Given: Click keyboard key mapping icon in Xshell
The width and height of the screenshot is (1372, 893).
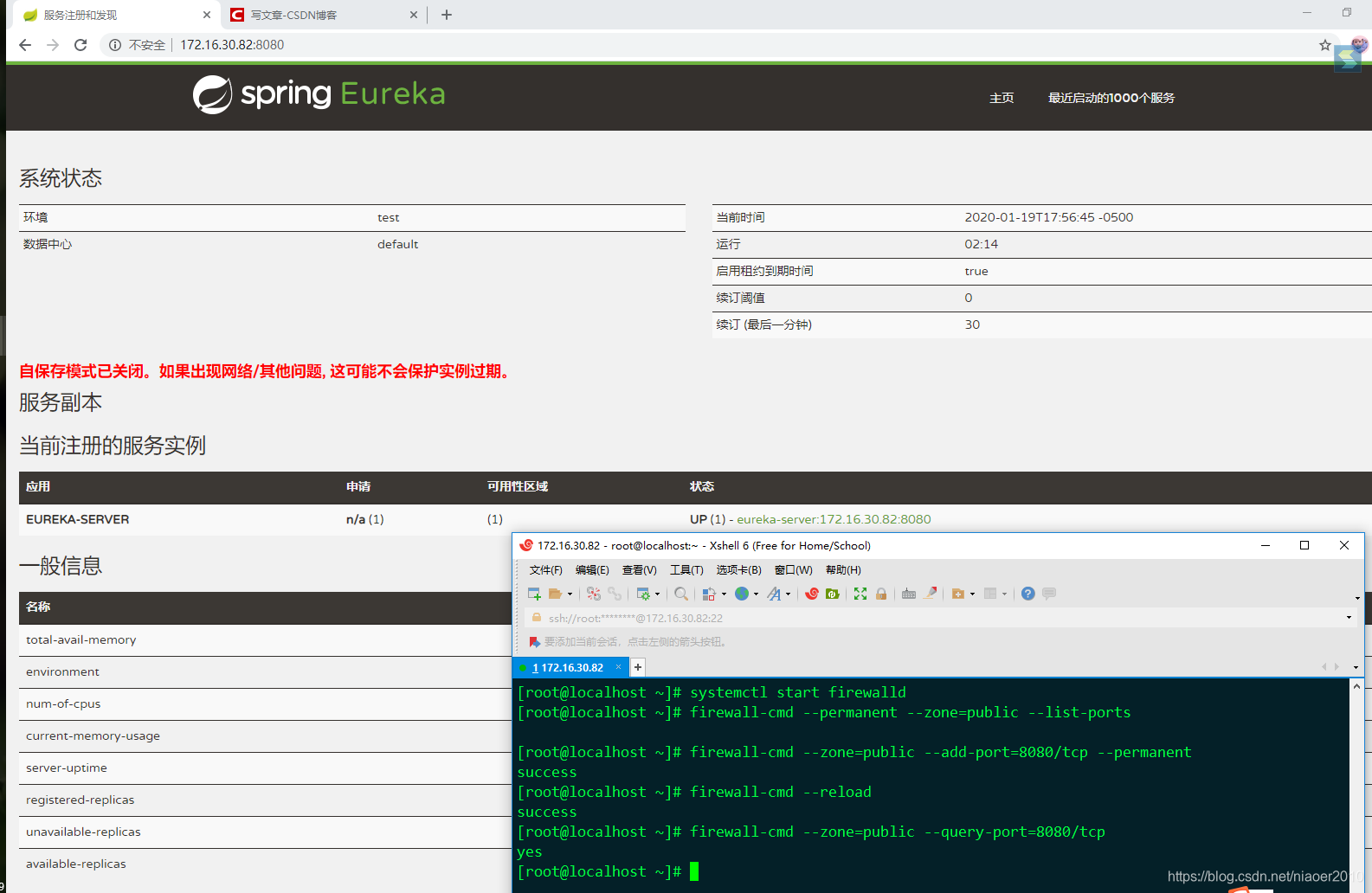Looking at the screenshot, I should [x=909, y=594].
